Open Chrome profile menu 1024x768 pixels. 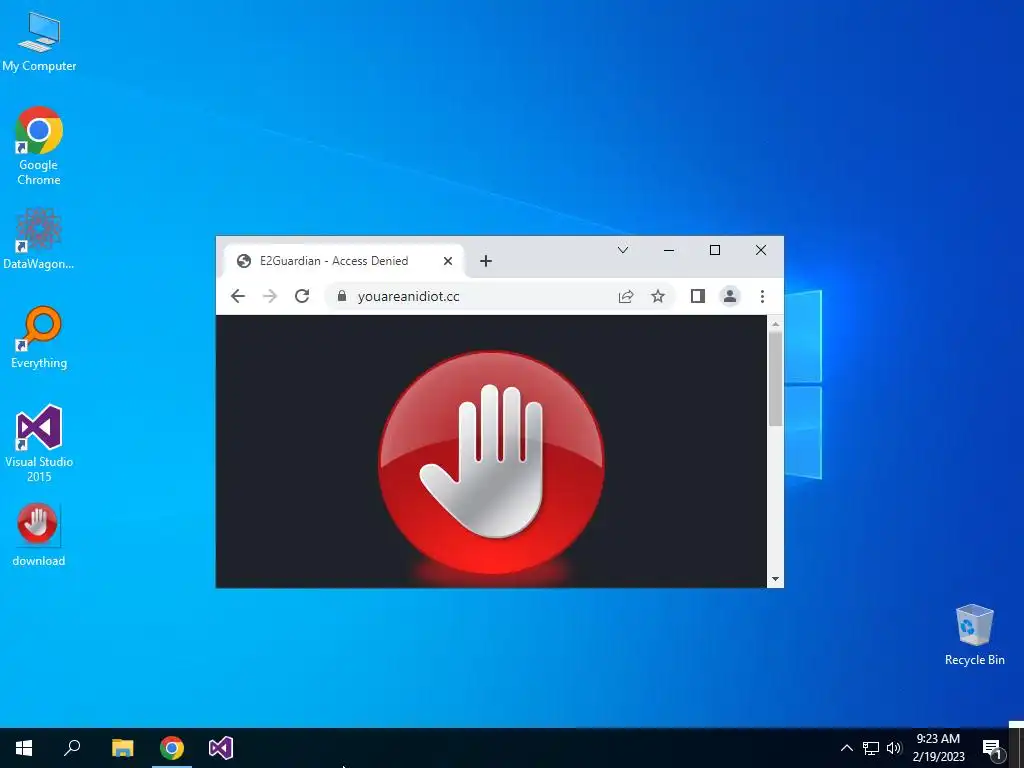(729, 296)
